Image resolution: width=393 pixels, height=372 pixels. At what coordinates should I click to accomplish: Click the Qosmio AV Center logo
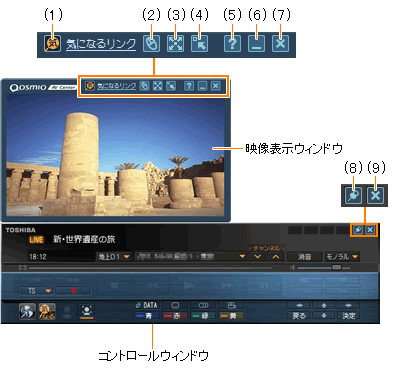coord(43,88)
